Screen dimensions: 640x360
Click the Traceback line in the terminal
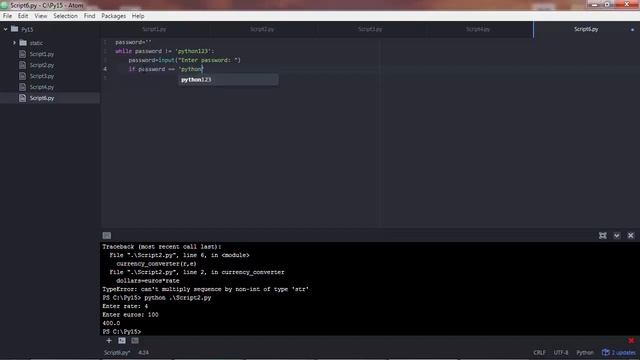[x=162, y=247]
